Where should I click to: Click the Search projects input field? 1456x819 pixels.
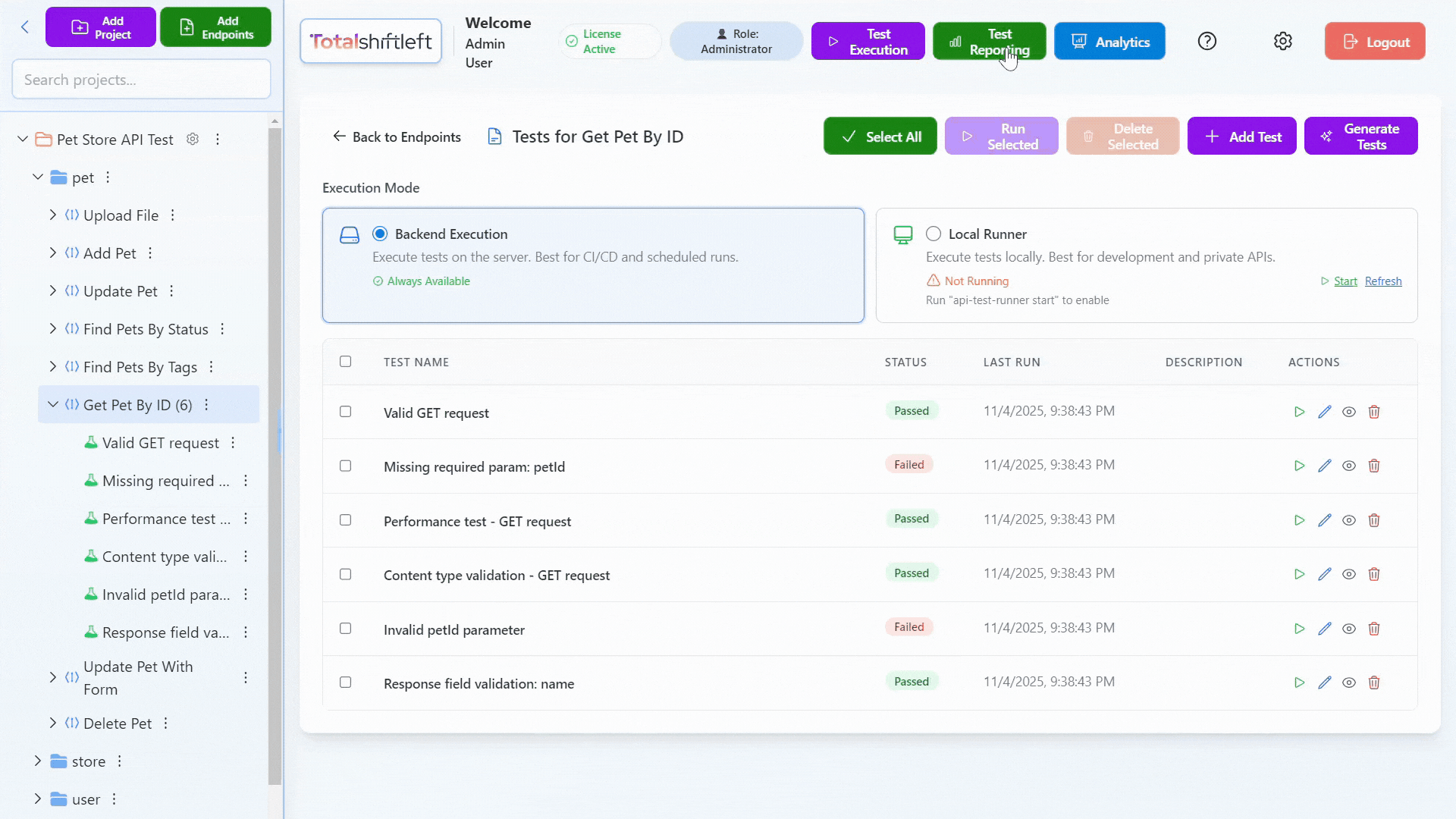141,80
